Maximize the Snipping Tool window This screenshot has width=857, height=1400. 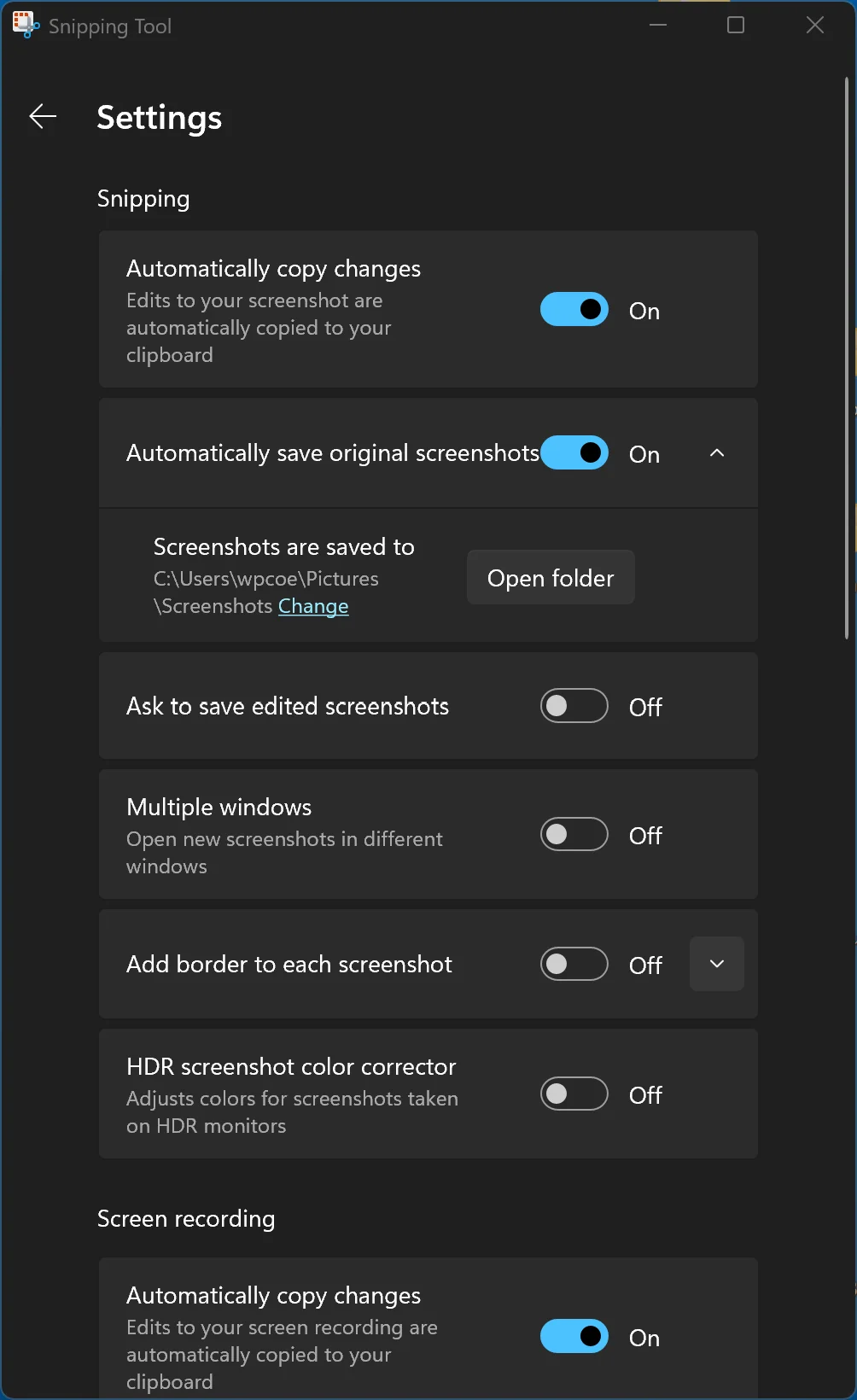[x=736, y=26]
